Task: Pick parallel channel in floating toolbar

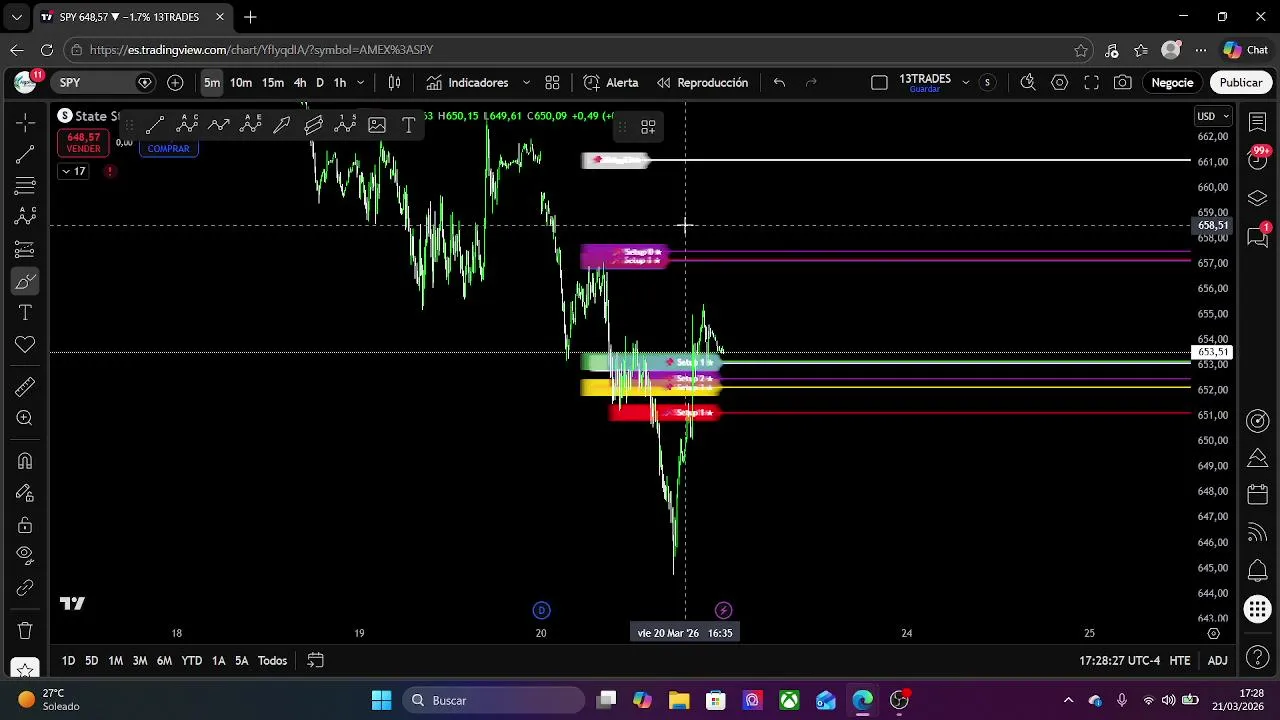Action: (x=314, y=125)
